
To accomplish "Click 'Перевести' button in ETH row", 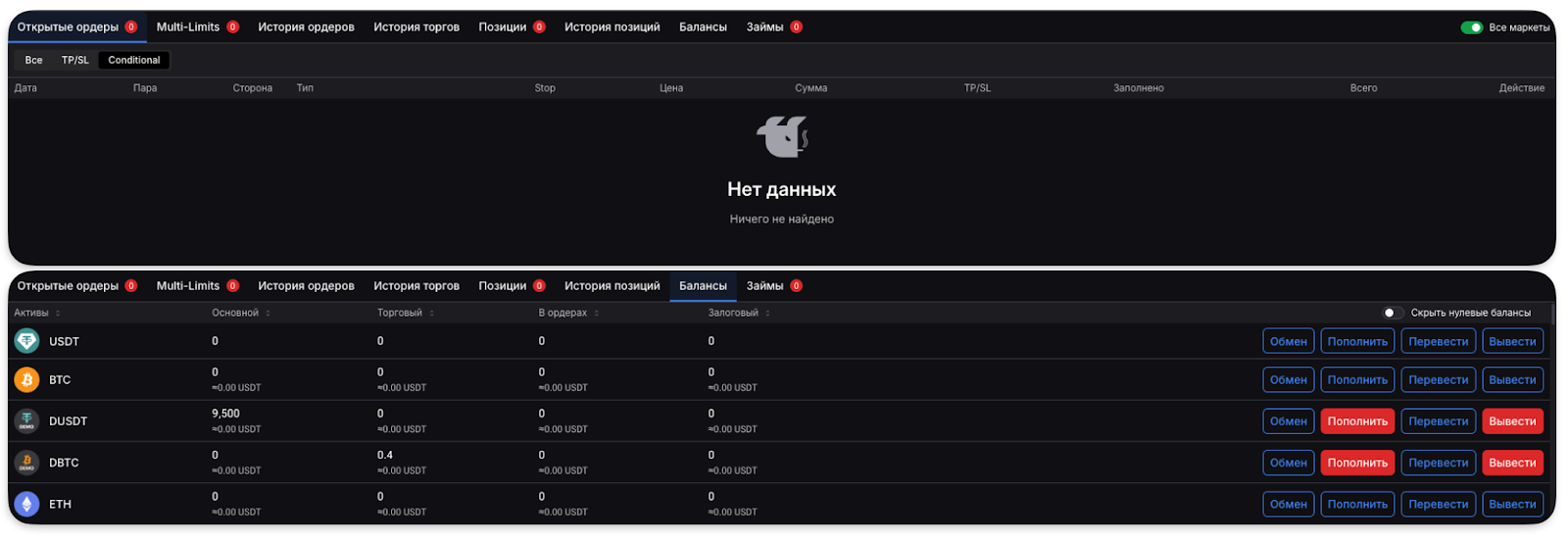I will (1438, 505).
